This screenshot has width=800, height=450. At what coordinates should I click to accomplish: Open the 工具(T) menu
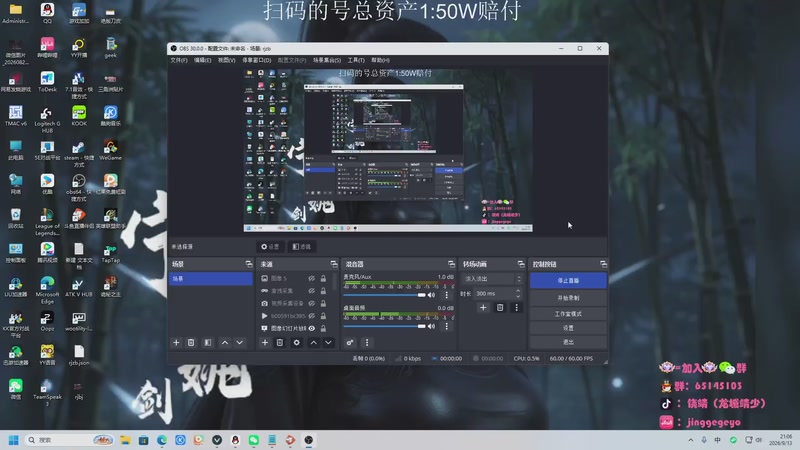coord(356,60)
